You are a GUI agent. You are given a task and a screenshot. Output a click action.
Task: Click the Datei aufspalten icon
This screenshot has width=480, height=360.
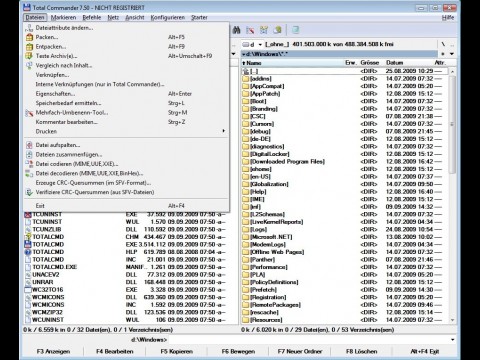tap(29, 145)
